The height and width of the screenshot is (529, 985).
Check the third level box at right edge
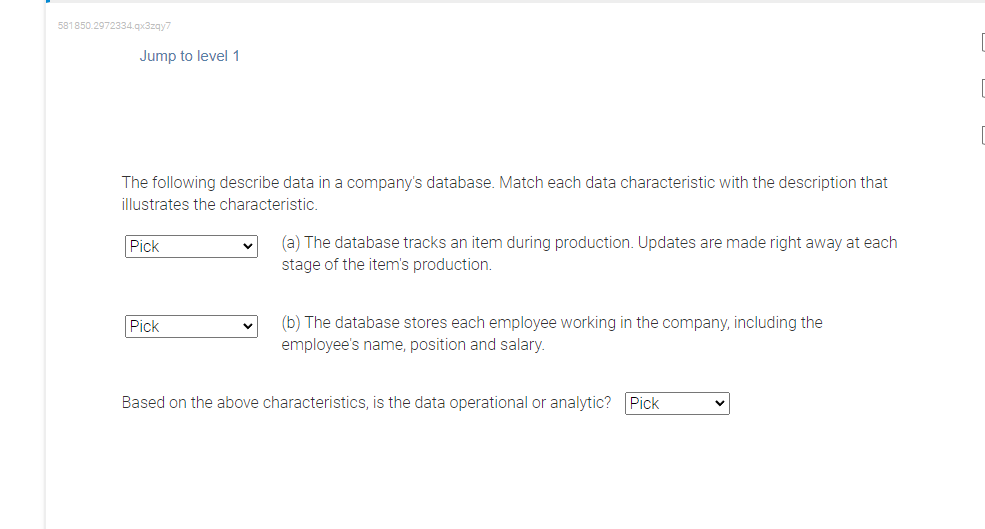[x=981, y=137]
